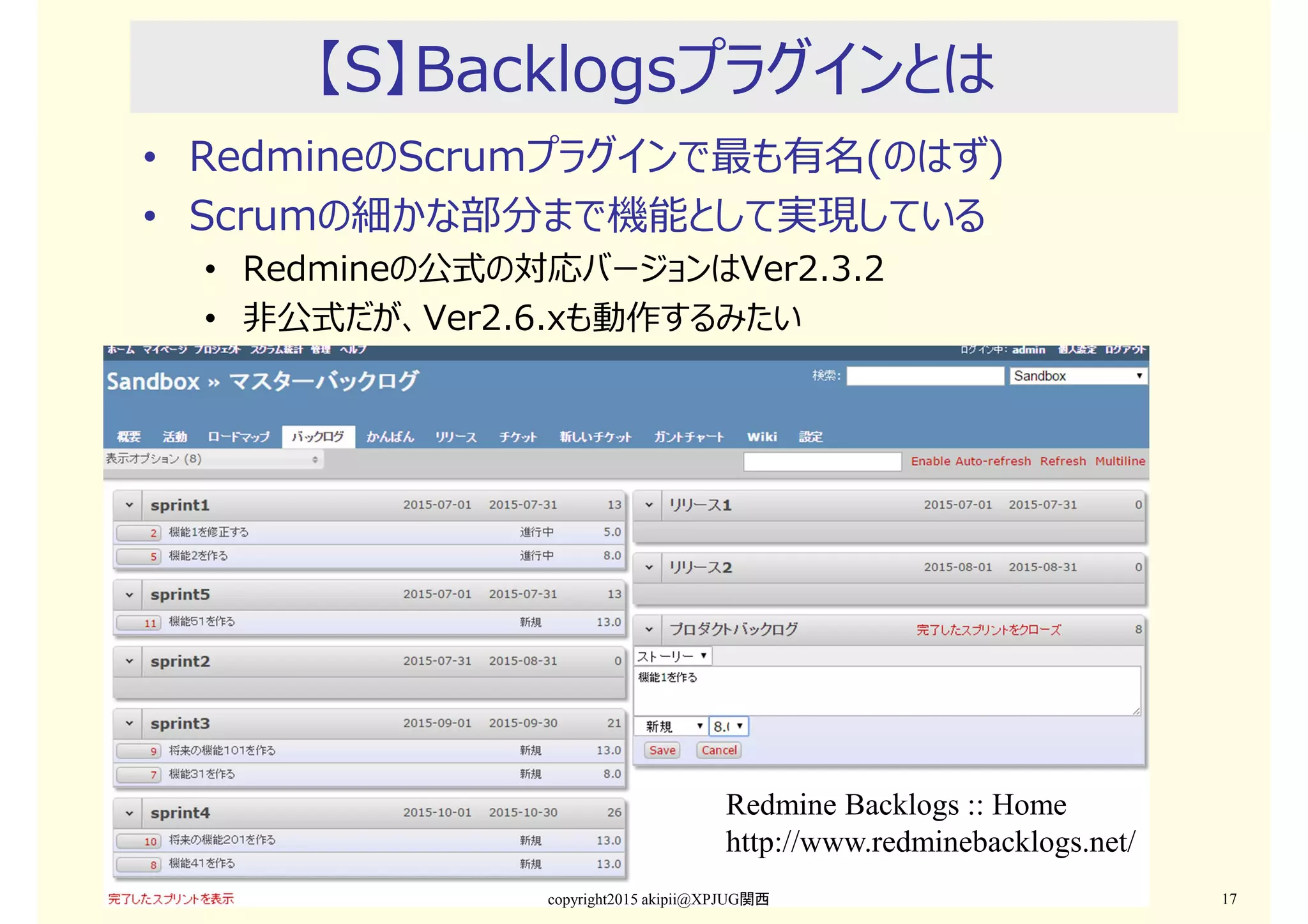Open story ID 7 badge
Viewport: 1308px width, 924px height.
pyautogui.click(x=139, y=775)
